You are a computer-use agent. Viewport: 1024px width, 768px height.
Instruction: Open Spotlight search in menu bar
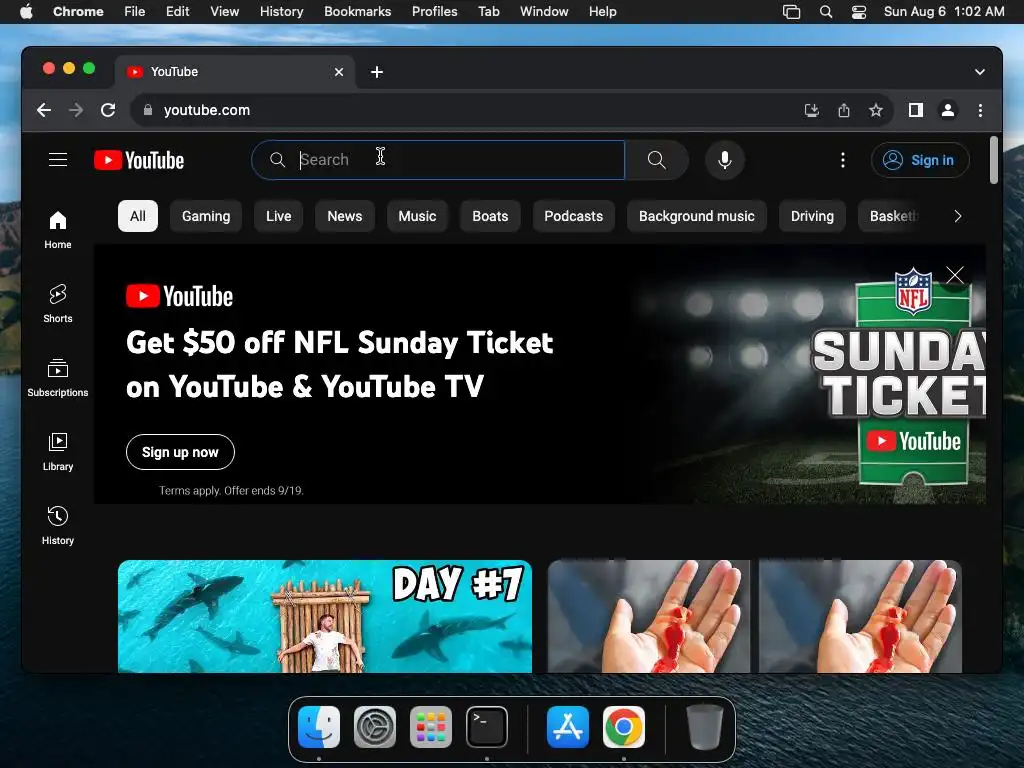pyautogui.click(x=825, y=12)
